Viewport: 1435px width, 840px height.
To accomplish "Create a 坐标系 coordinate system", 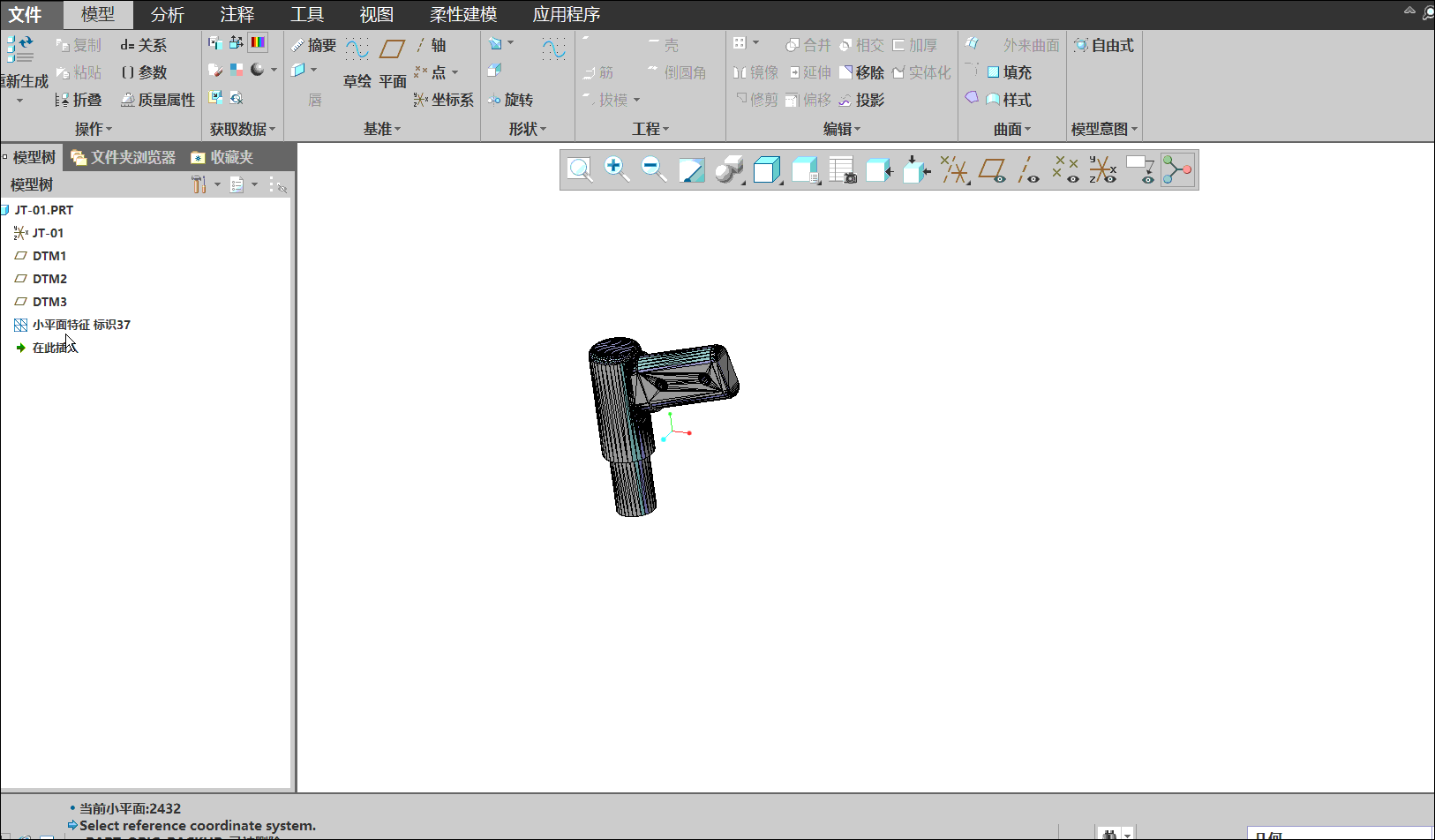I will click(444, 100).
